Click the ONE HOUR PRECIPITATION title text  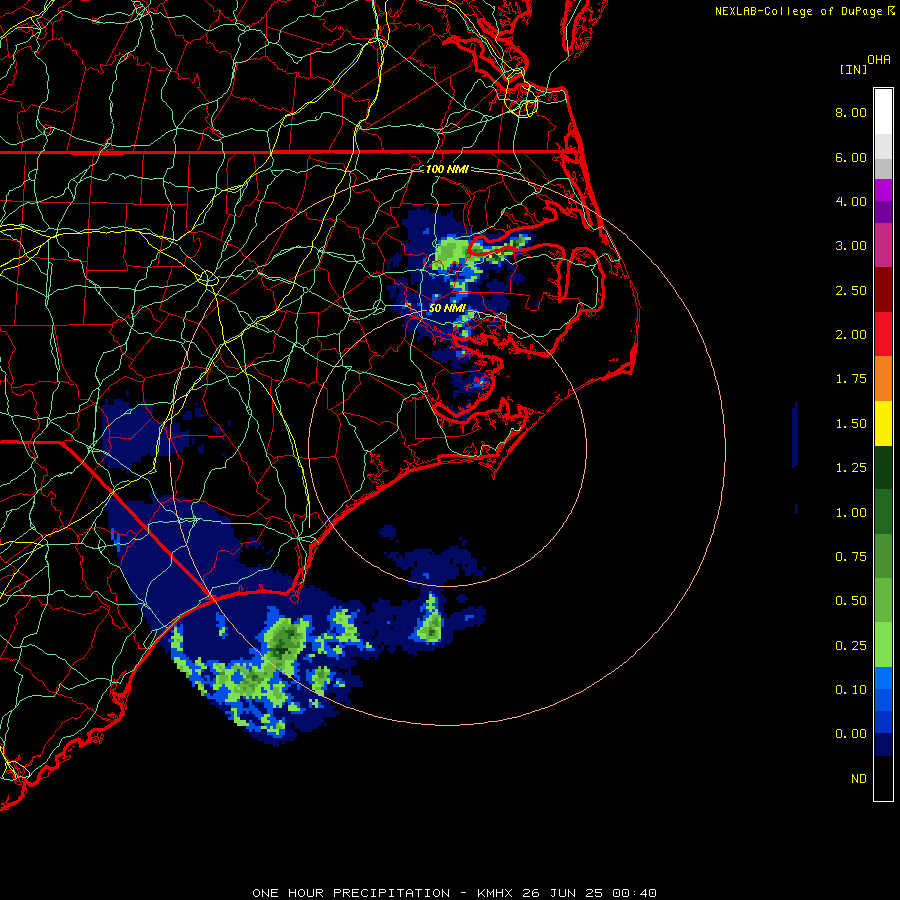(351, 893)
